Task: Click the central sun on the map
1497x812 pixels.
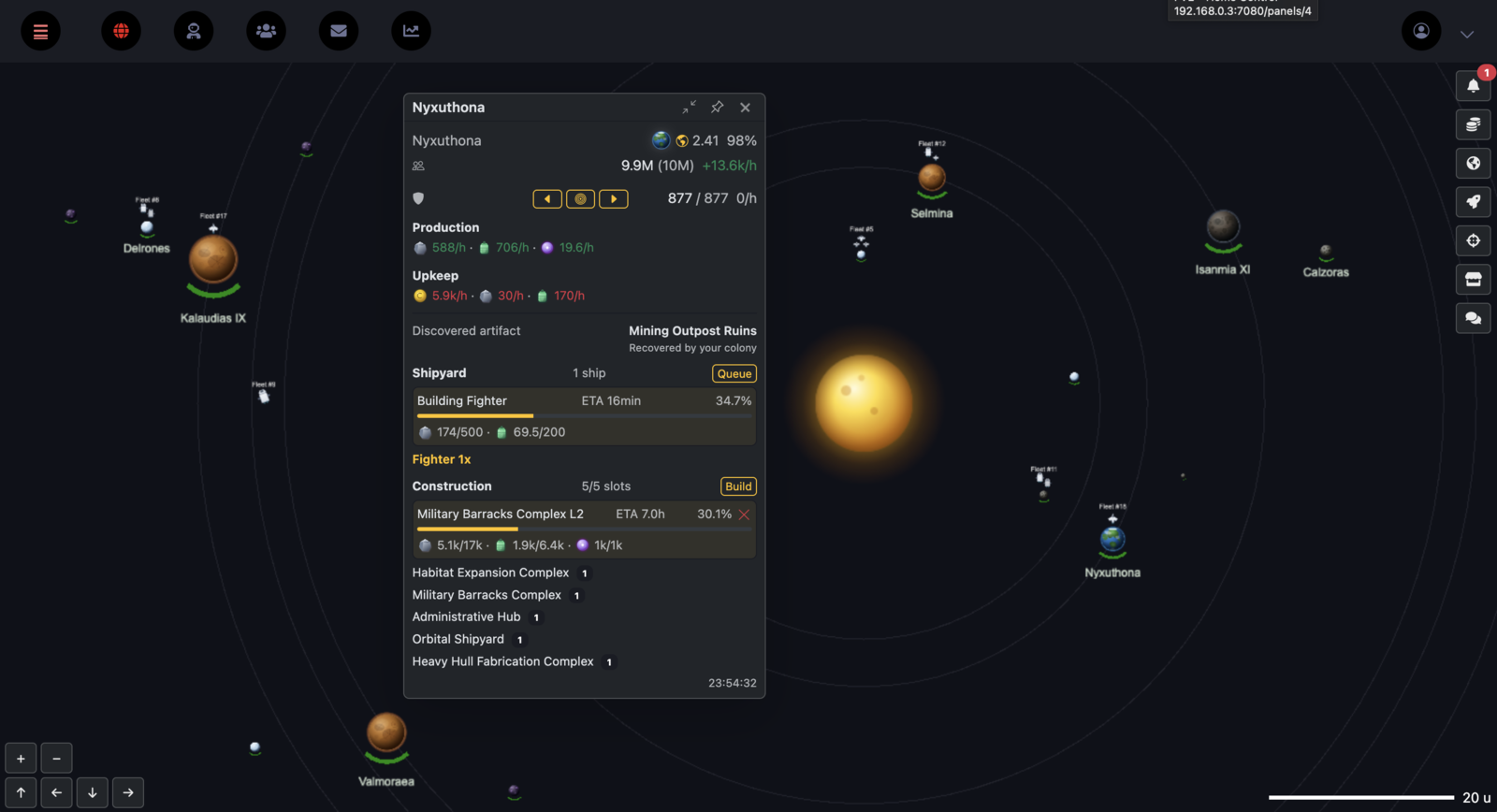Action: coord(864,403)
